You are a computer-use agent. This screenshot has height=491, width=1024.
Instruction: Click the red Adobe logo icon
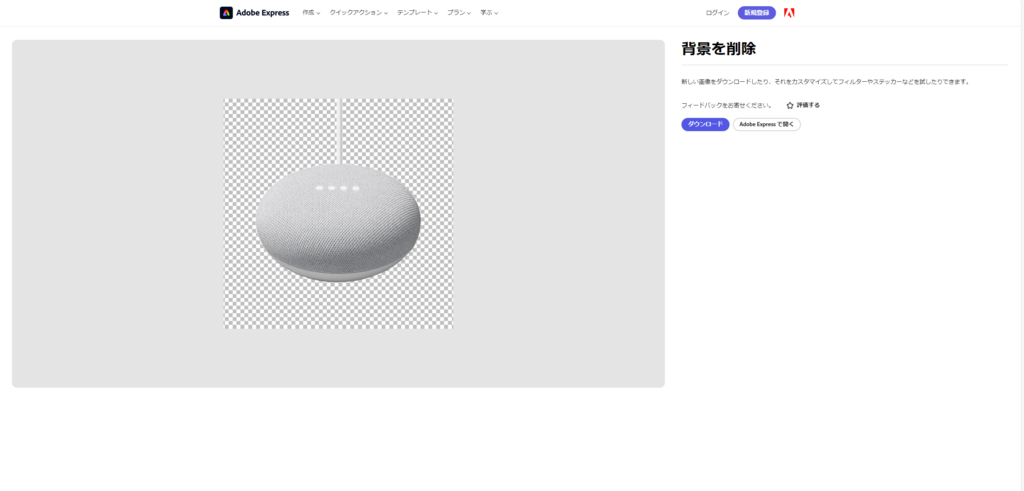(789, 13)
